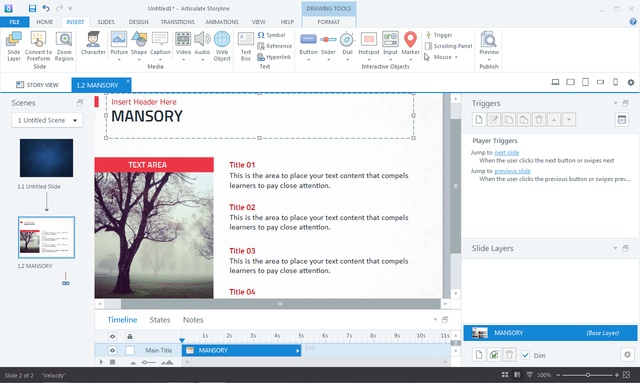Adjust the timeline zoom slider
640x383 pixels.
tap(149, 362)
